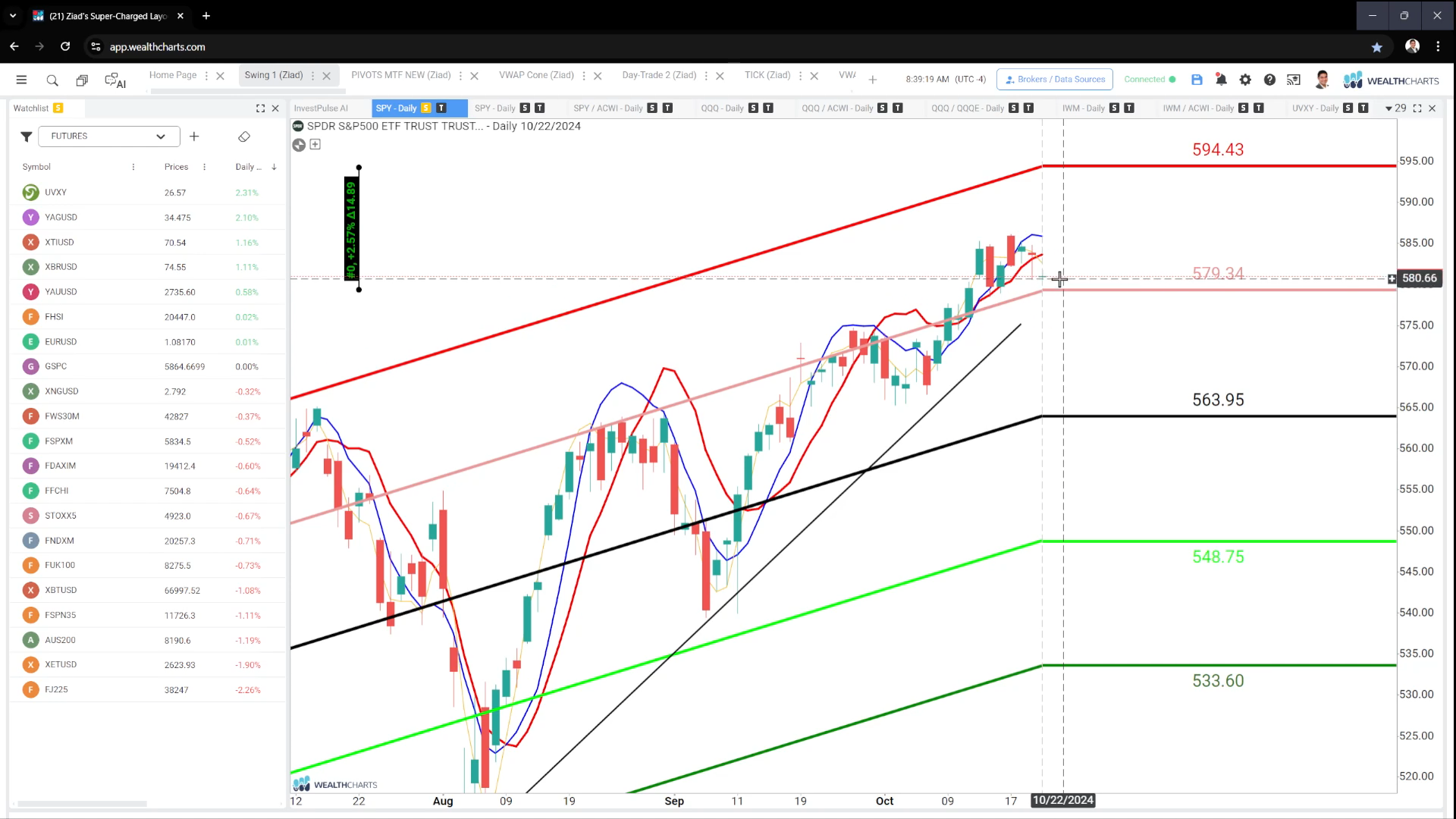
Task: Toggle S badge on IWM - Daily tab
Action: tap(1114, 108)
